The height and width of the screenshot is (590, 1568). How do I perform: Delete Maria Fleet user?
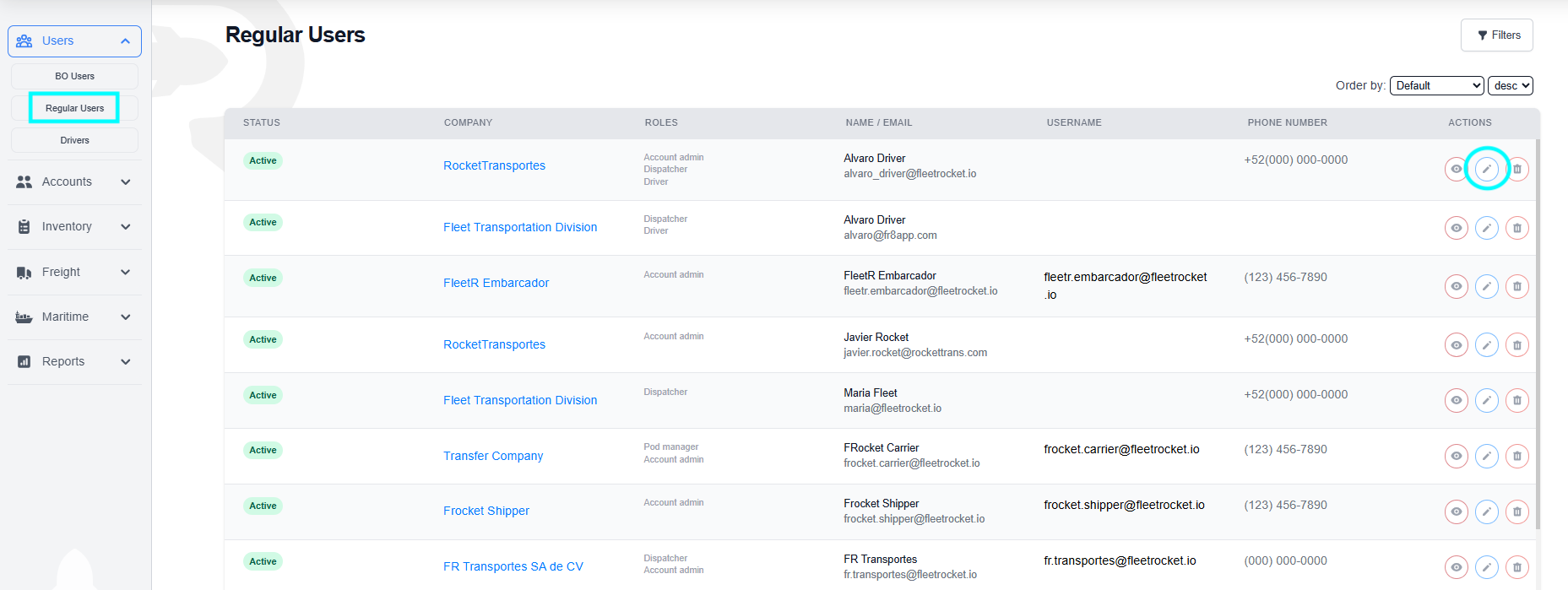coord(1516,400)
